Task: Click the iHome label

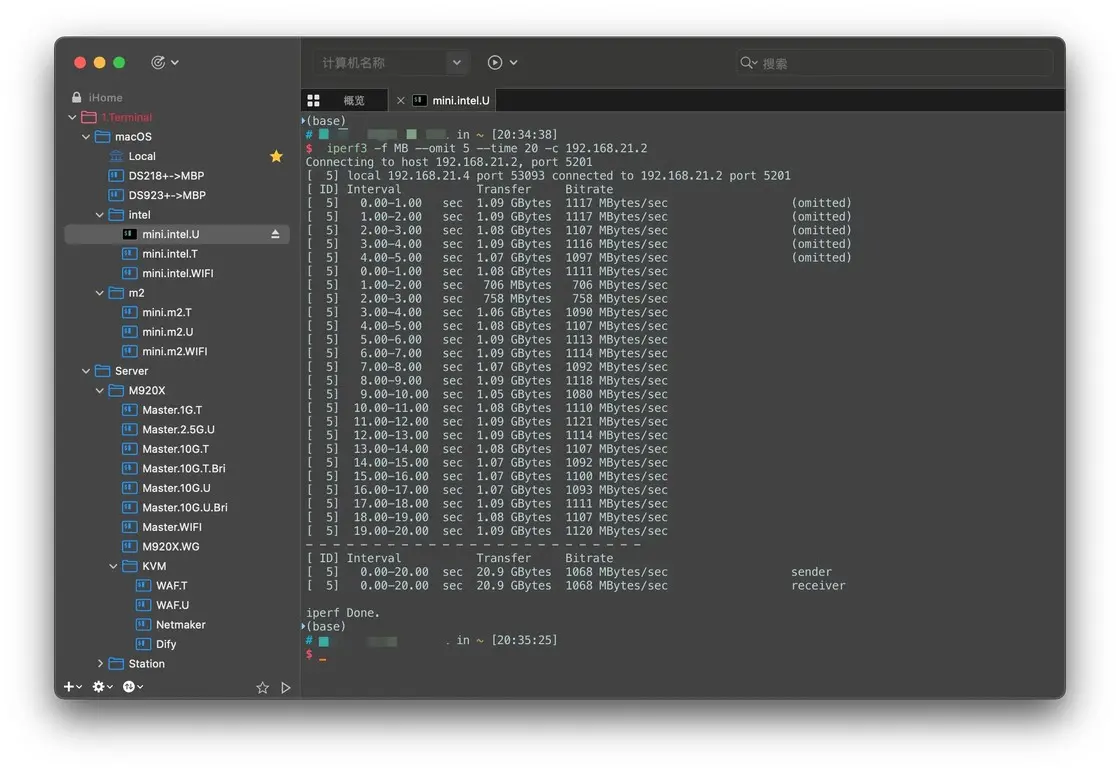Action: coord(106,98)
